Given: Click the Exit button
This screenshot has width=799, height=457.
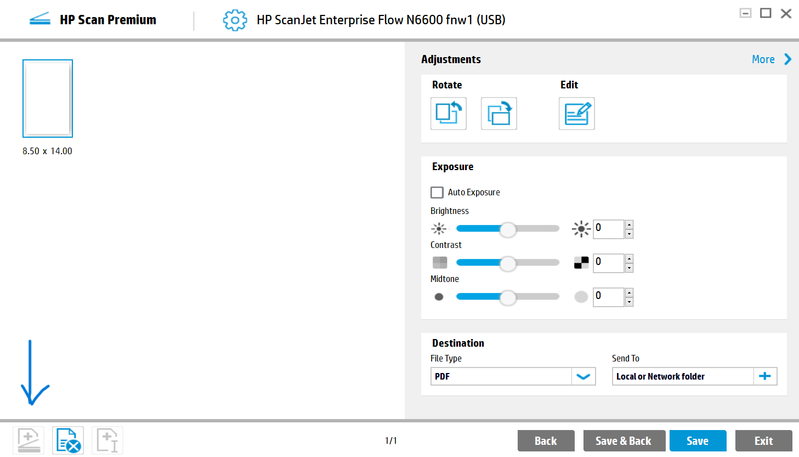Looking at the screenshot, I should click(x=763, y=441).
